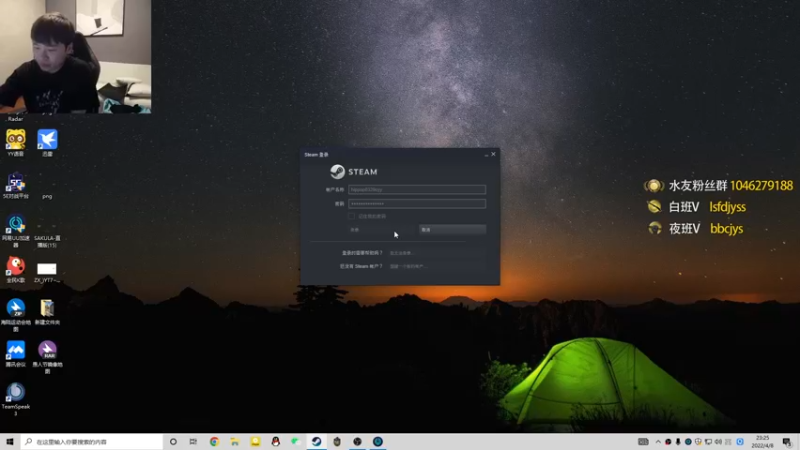This screenshot has width=800, height=450.
Task: Open the create new Steam account link
Action: click(x=408, y=266)
